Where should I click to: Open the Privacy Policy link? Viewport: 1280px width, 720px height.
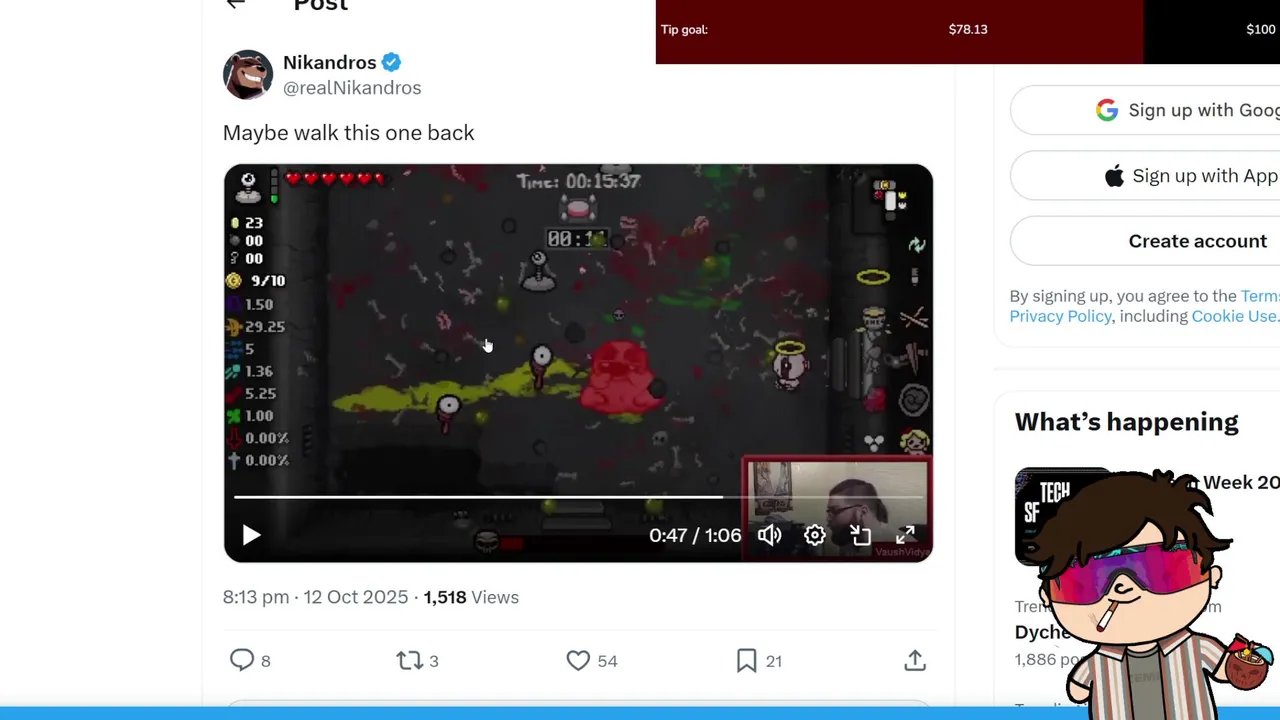click(1060, 316)
